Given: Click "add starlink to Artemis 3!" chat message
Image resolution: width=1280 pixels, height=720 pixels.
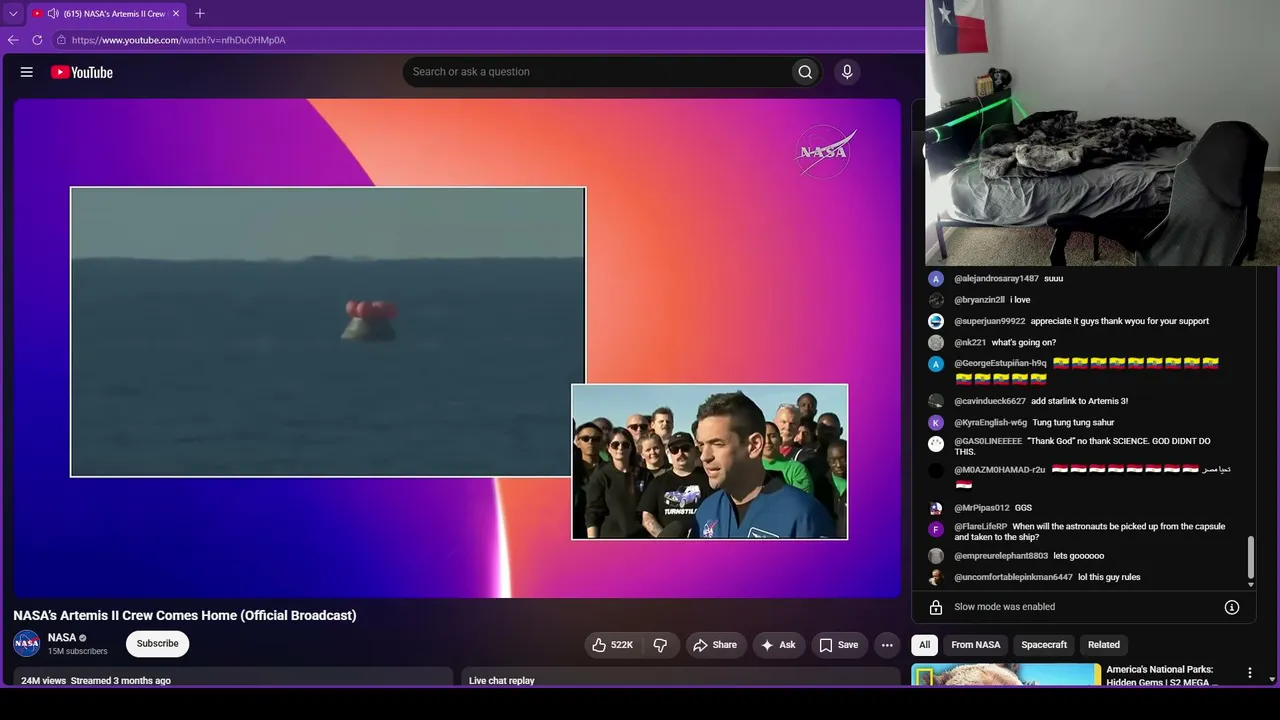Looking at the screenshot, I should pos(1080,401).
